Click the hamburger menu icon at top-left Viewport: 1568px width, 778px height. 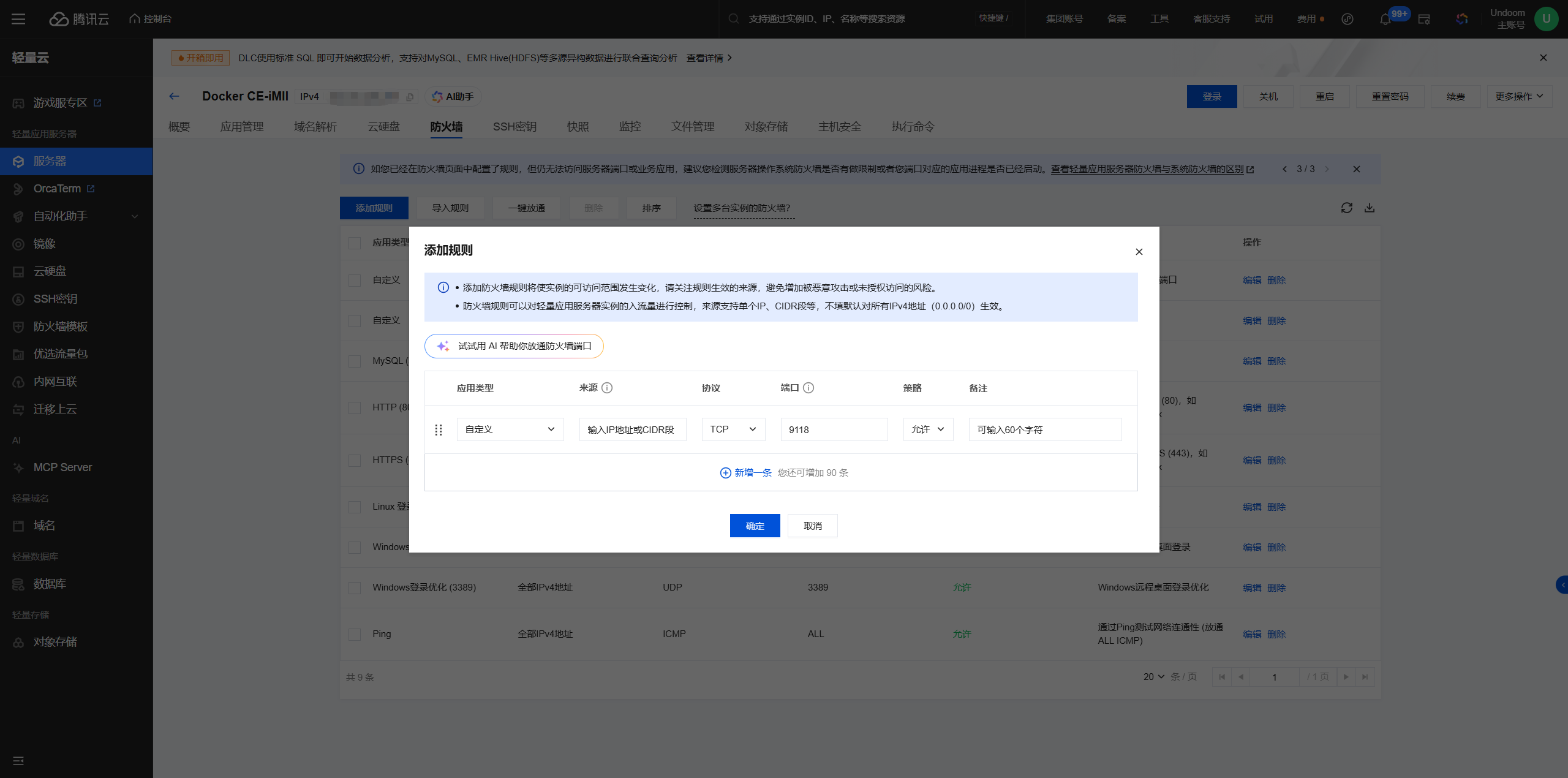18,19
